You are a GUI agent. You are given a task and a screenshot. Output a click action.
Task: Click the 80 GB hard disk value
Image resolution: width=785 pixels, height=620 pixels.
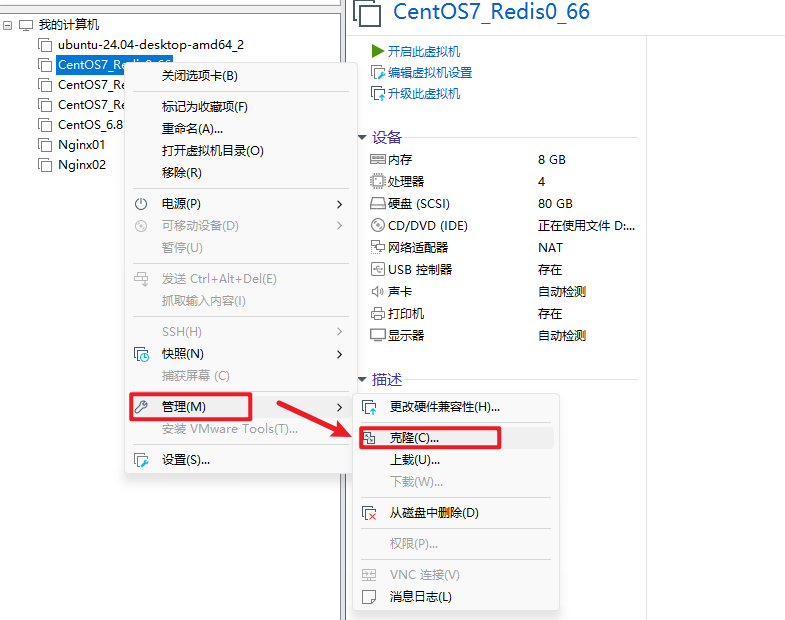click(x=555, y=204)
